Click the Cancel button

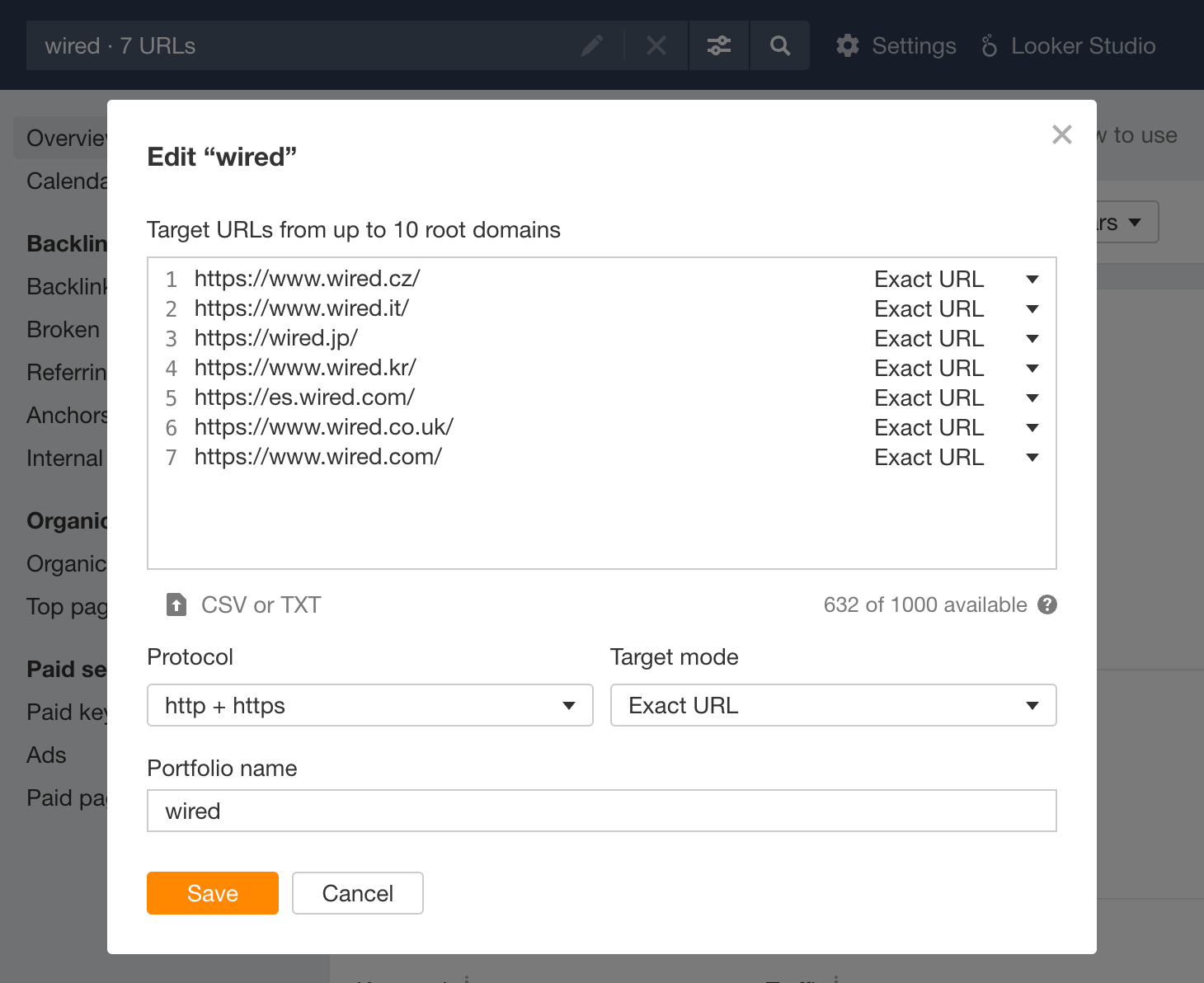click(357, 893)
